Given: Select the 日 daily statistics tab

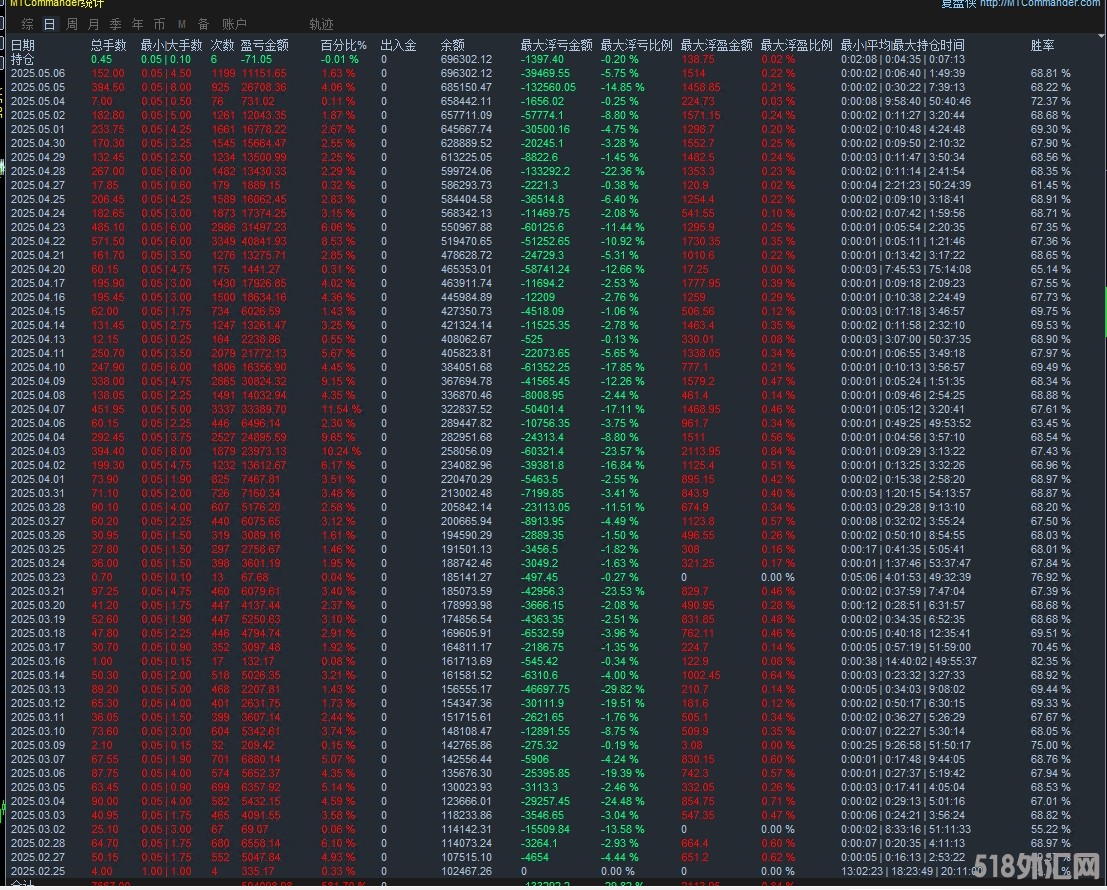Looking at the screenshot, I should click(x=49, y=24).
